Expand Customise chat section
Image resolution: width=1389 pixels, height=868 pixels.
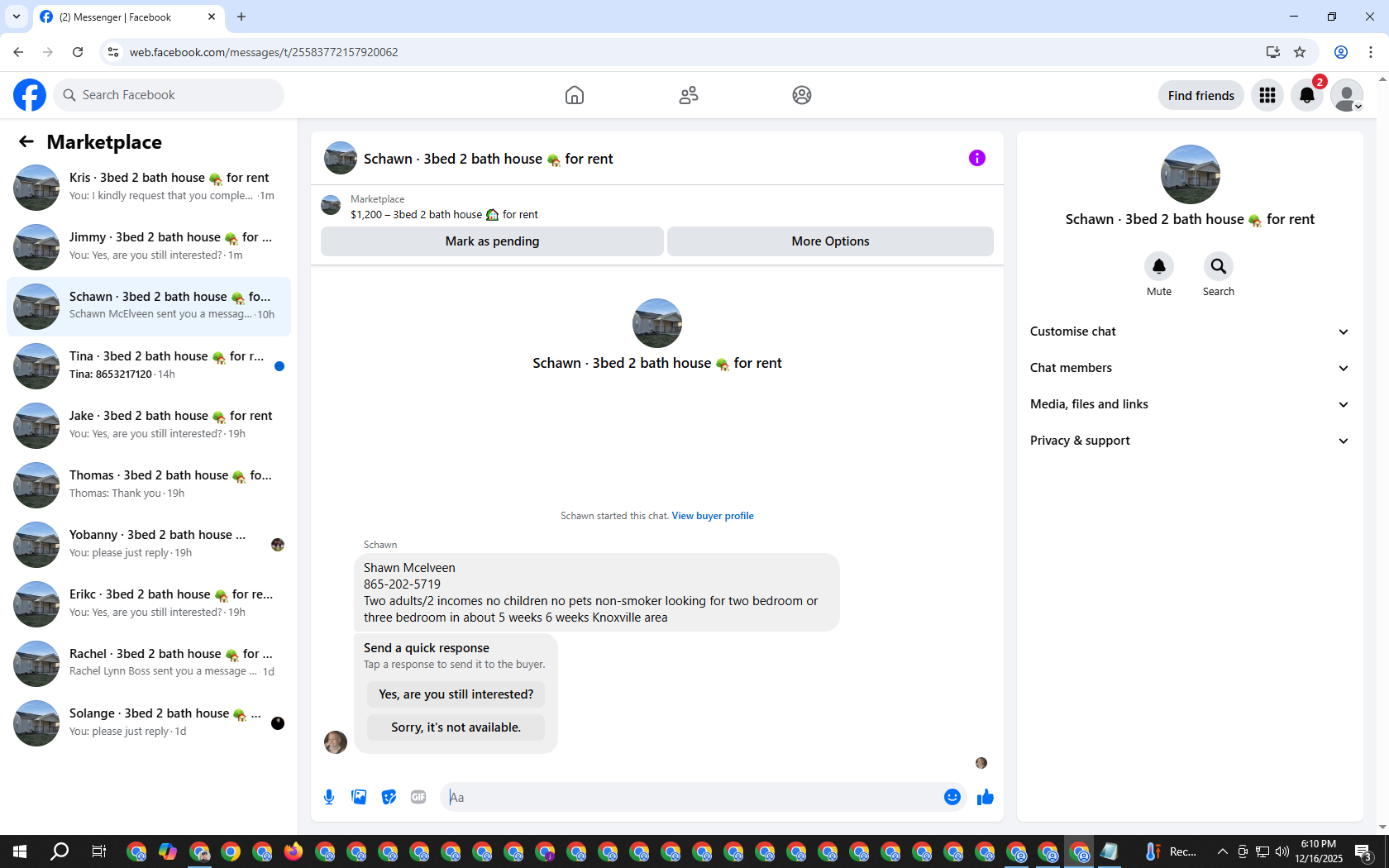point(1190,331)
